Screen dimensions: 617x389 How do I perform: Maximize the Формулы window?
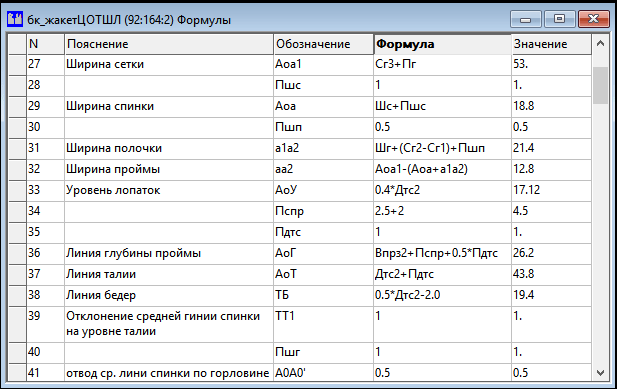coord(559,18)
